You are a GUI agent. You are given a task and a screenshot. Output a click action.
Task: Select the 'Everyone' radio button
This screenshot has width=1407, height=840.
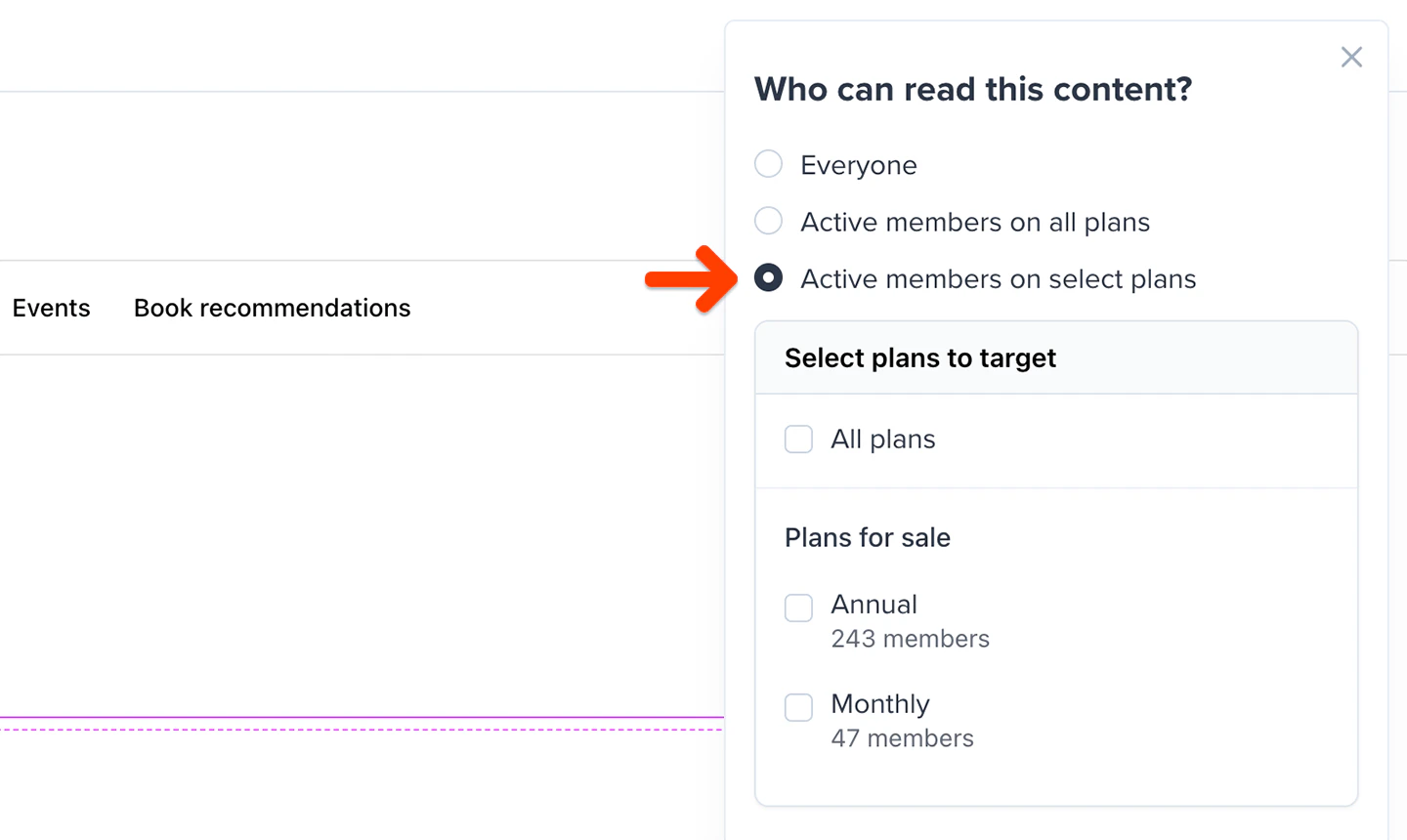tap(768, 164)
